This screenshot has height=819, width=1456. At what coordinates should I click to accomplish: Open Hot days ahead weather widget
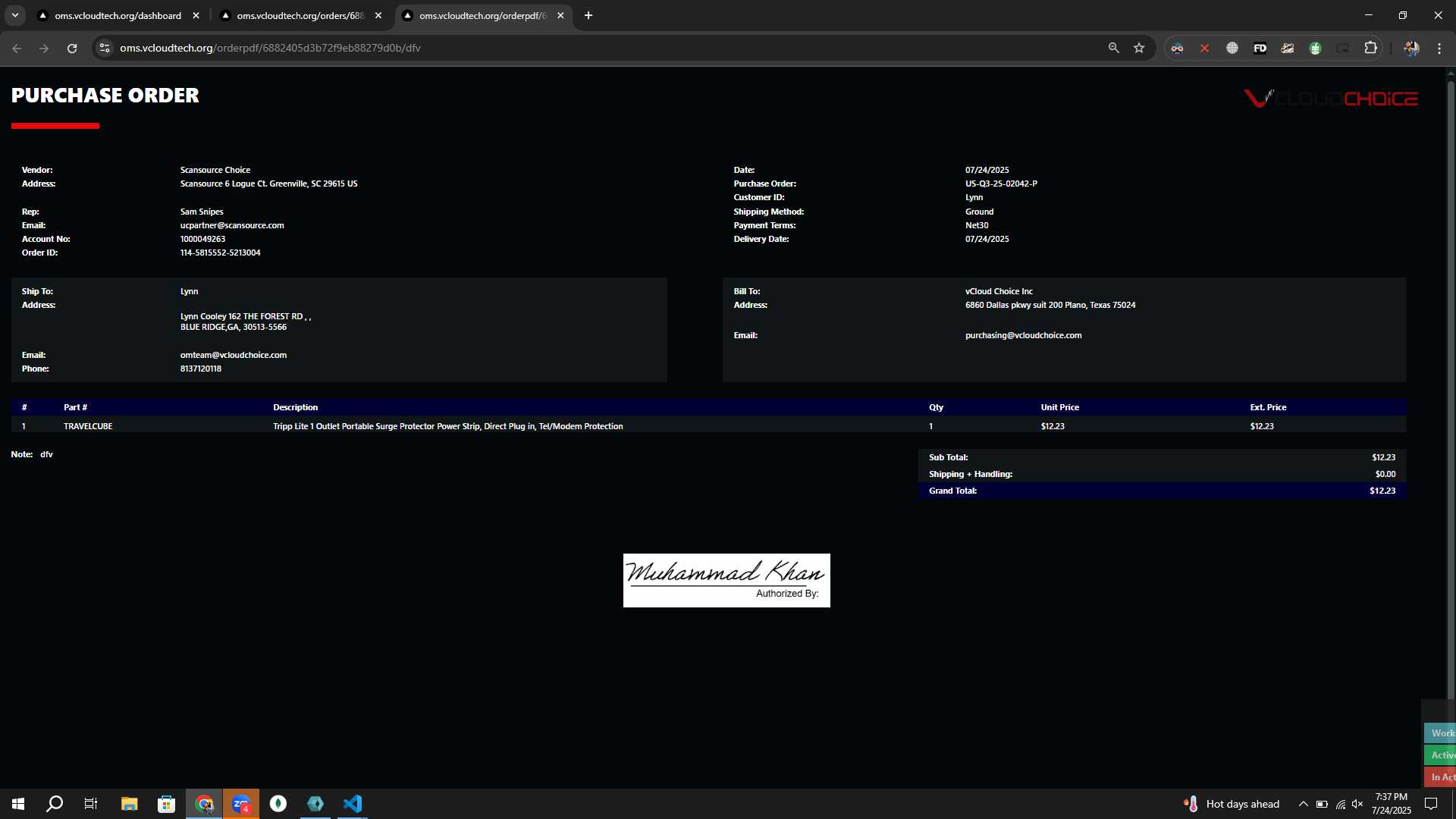tap(1232, 804)
